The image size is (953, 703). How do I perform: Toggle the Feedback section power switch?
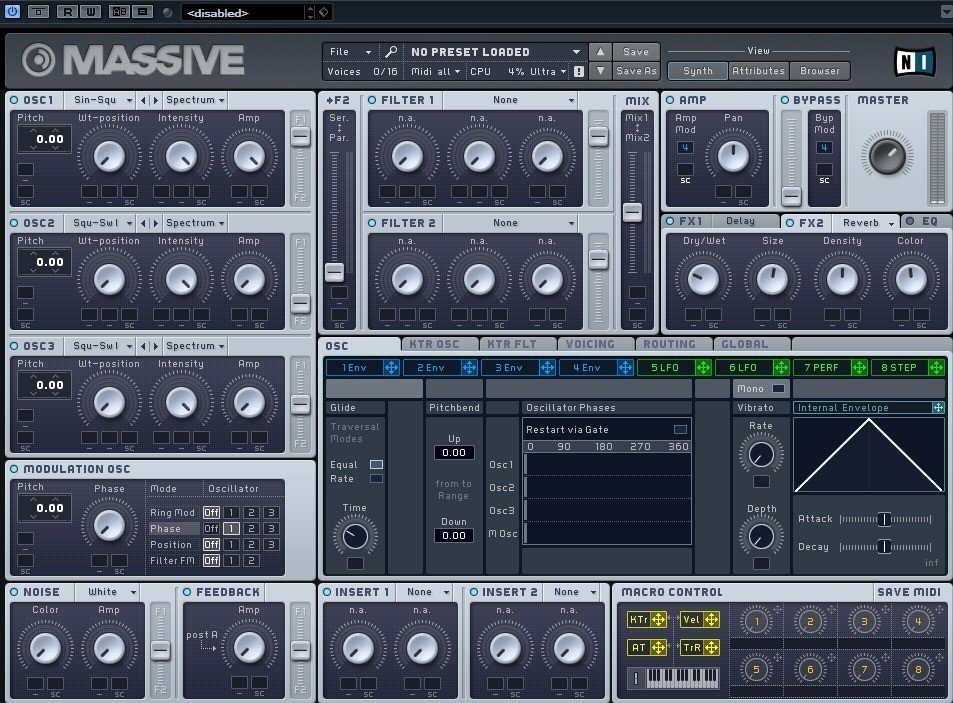point(187,592)
